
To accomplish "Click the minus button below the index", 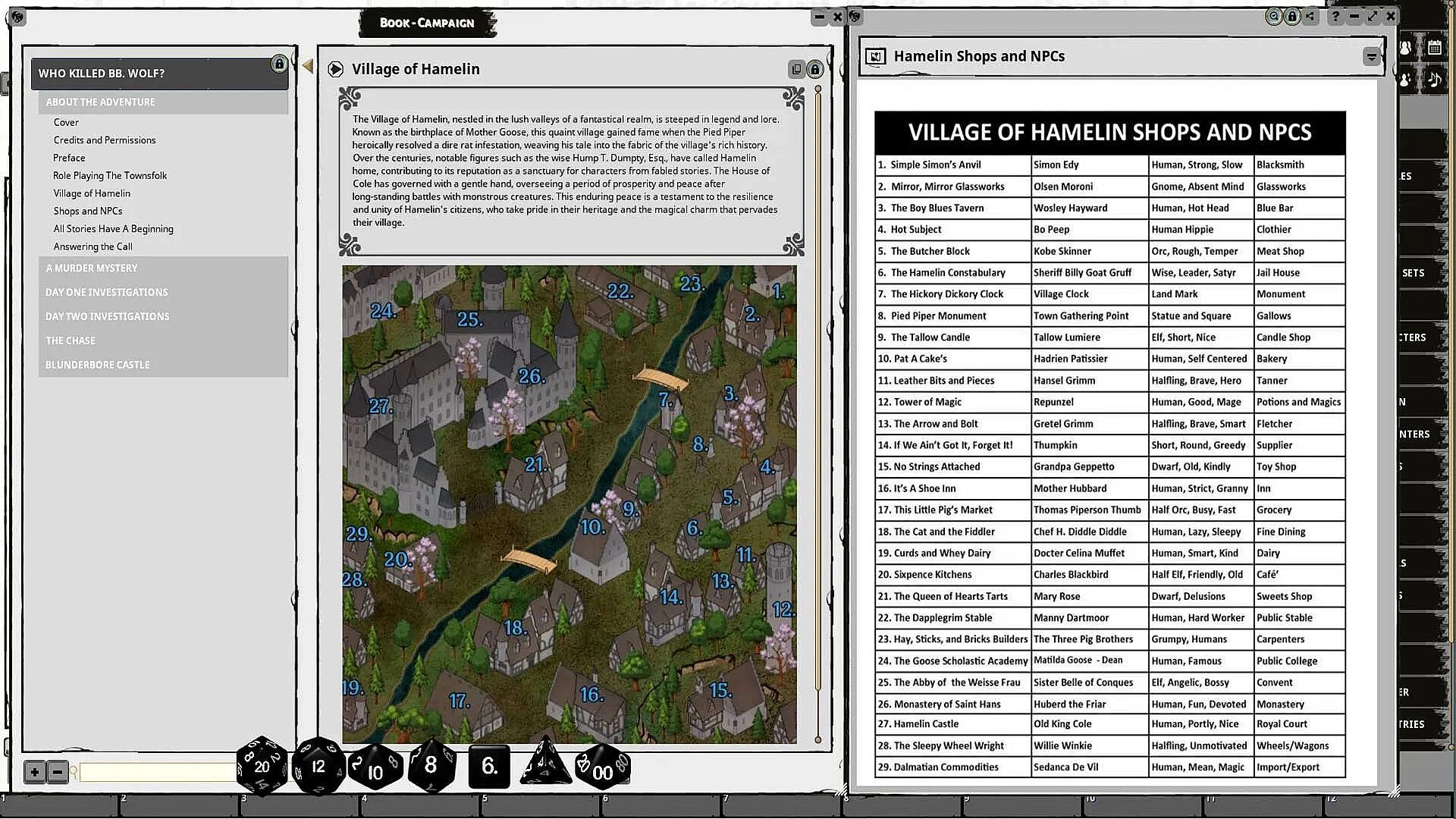I will tap(58, 772).
